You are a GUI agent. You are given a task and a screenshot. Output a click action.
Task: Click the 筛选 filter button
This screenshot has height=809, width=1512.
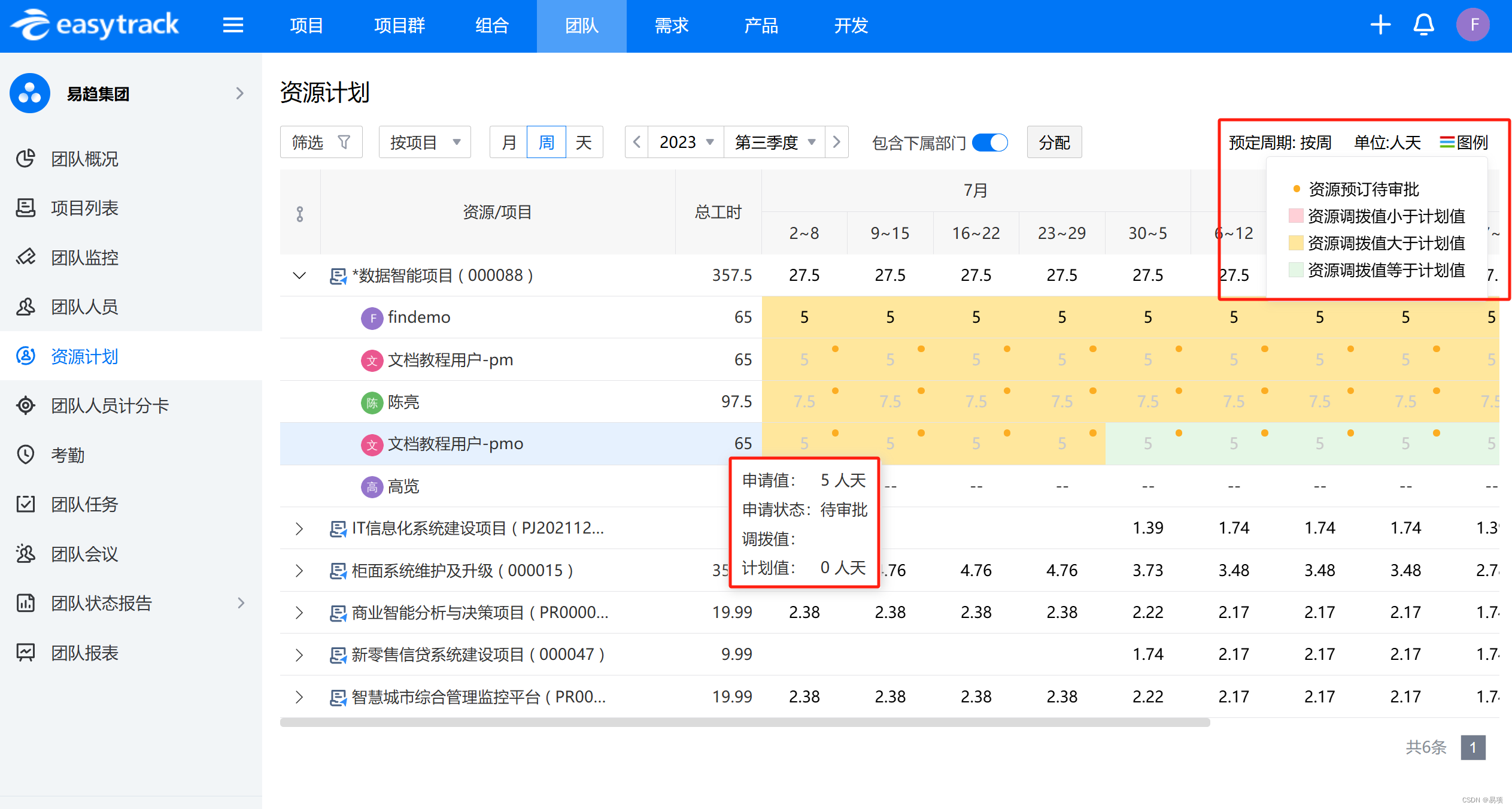point(321,143)
